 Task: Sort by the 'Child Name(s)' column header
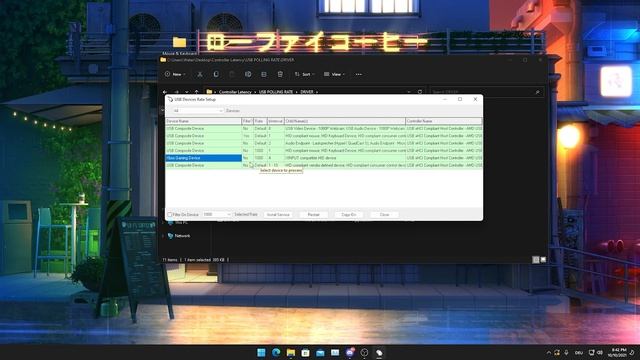click(x=345, y=121)
